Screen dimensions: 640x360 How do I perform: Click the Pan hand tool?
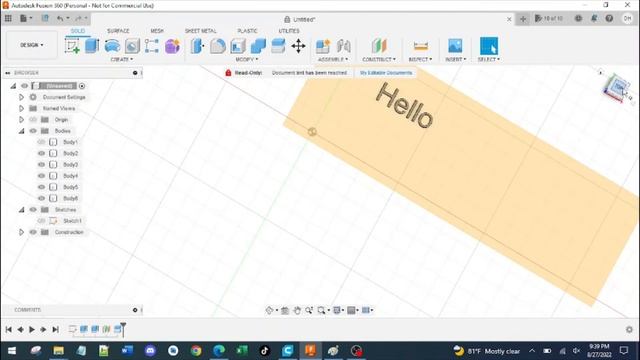coord(297,310)
